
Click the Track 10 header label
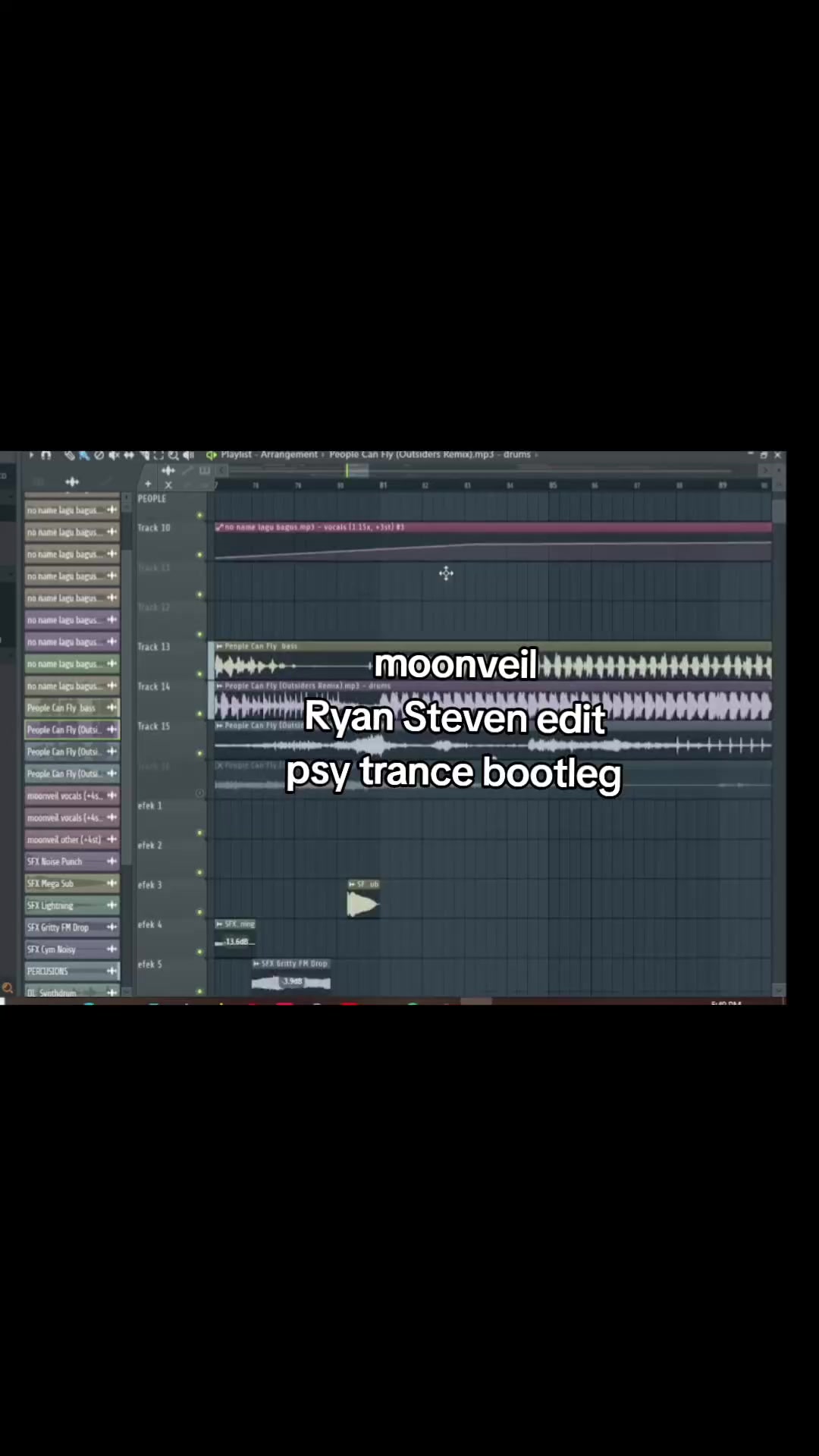click(154, 528)
